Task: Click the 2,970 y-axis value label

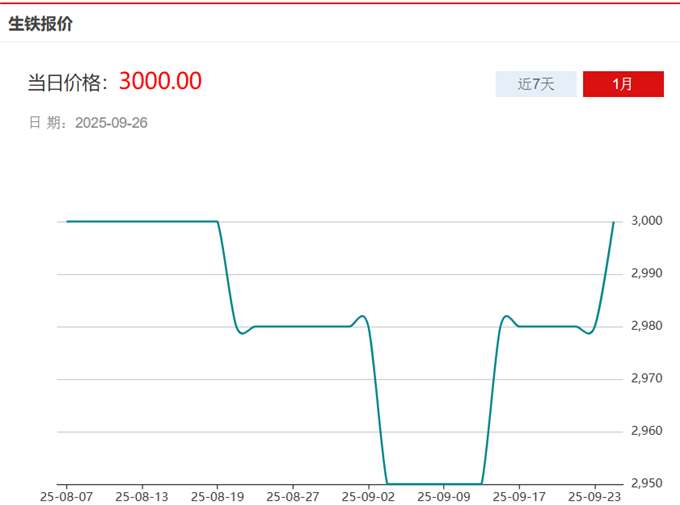Action: coord(647,378)
